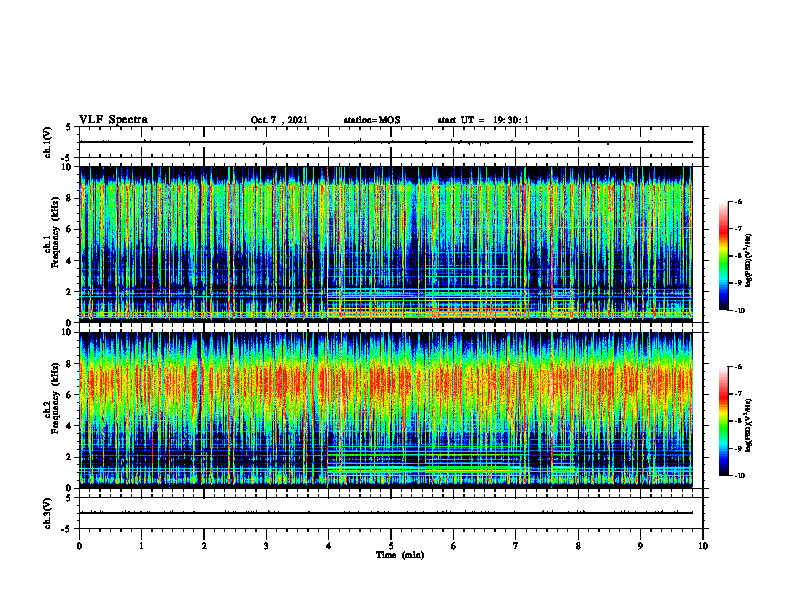Click the time axis tick label "4"
Image resolution: width=792 pixels, height=612 pixels.
329,546
